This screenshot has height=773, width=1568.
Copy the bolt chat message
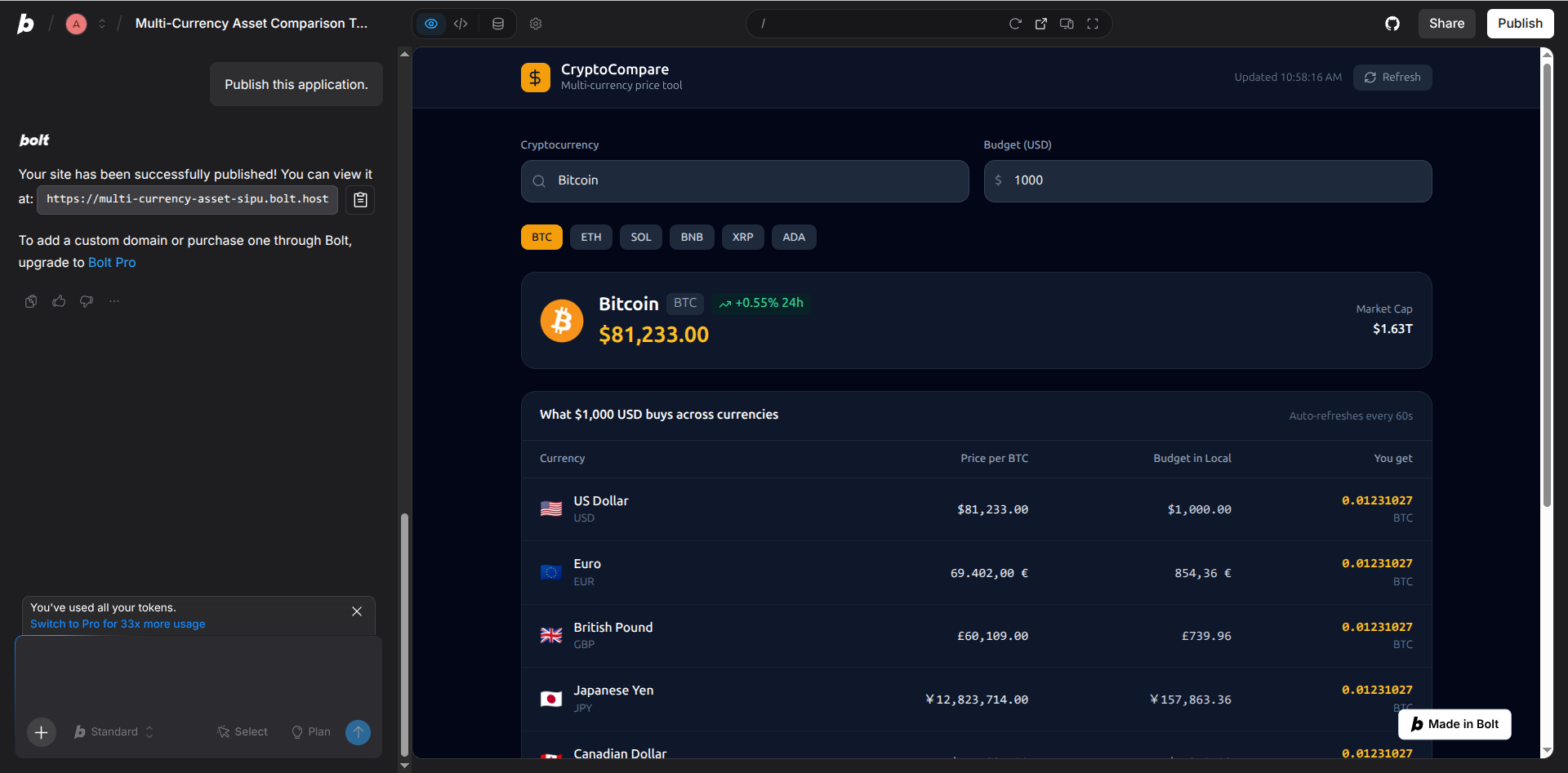click(31, 301)
